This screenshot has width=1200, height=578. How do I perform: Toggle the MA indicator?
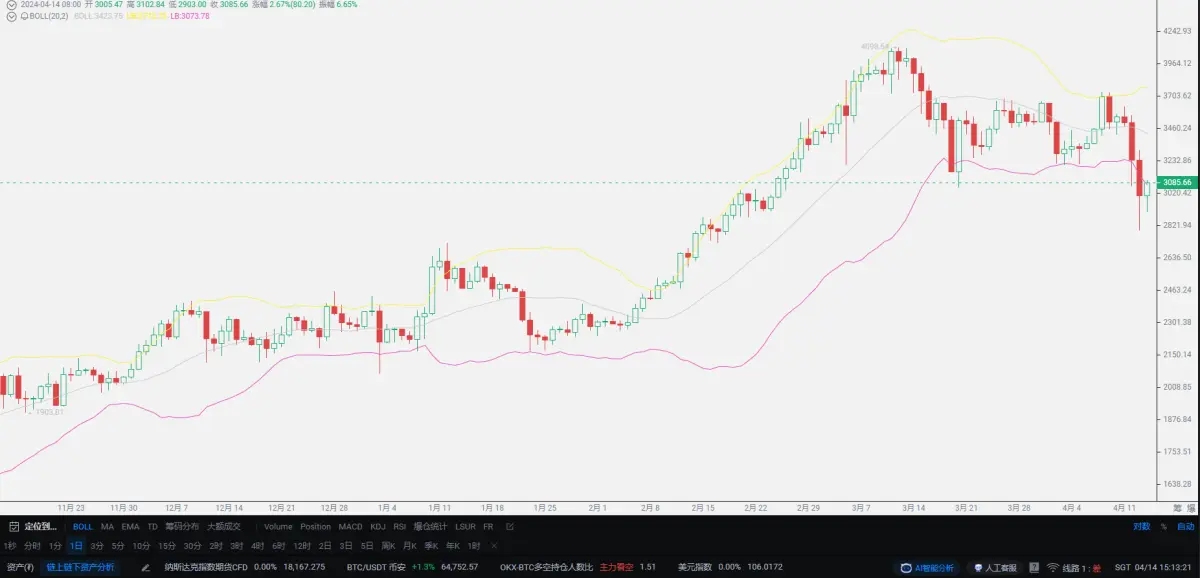(x=107, y=526)
